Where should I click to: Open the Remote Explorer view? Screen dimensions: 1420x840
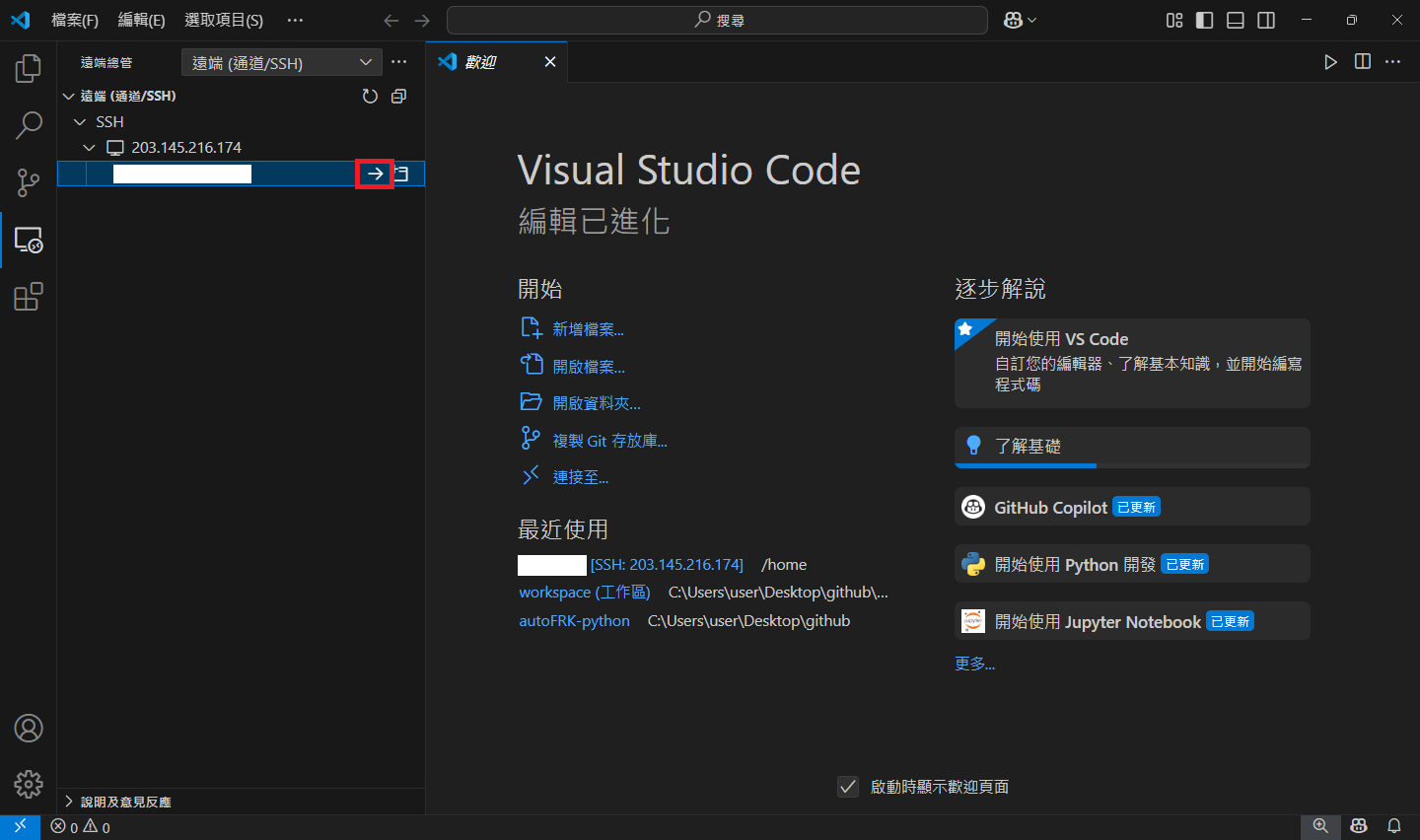coord(29,240)
